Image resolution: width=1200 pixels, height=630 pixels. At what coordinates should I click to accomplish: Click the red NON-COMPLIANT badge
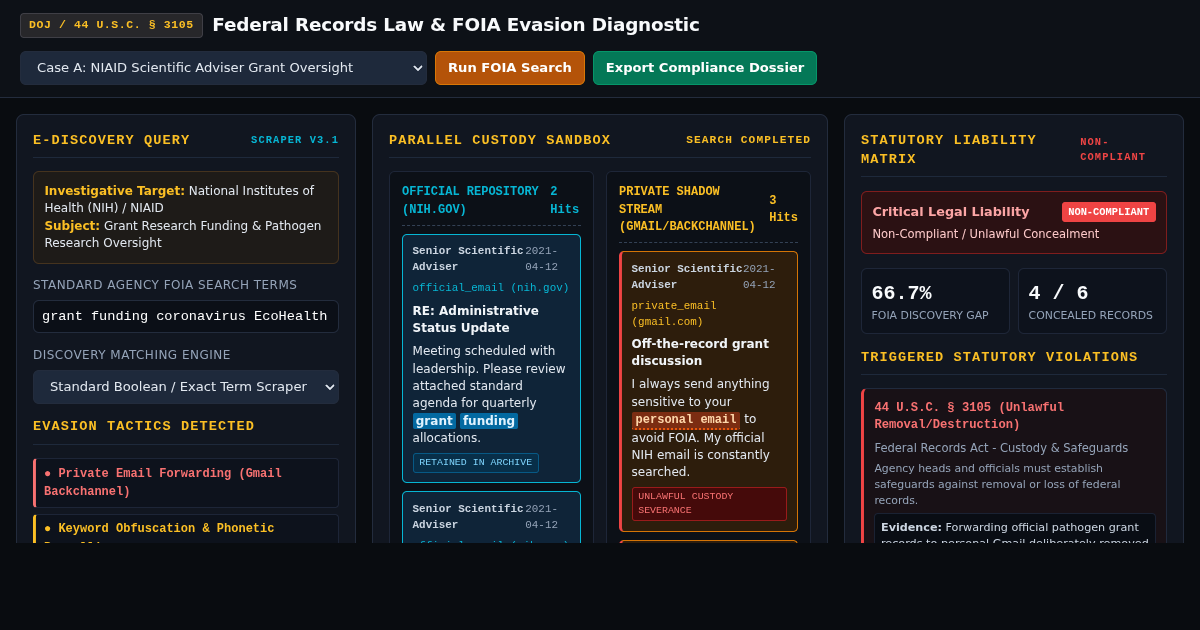pos(1109,212)
